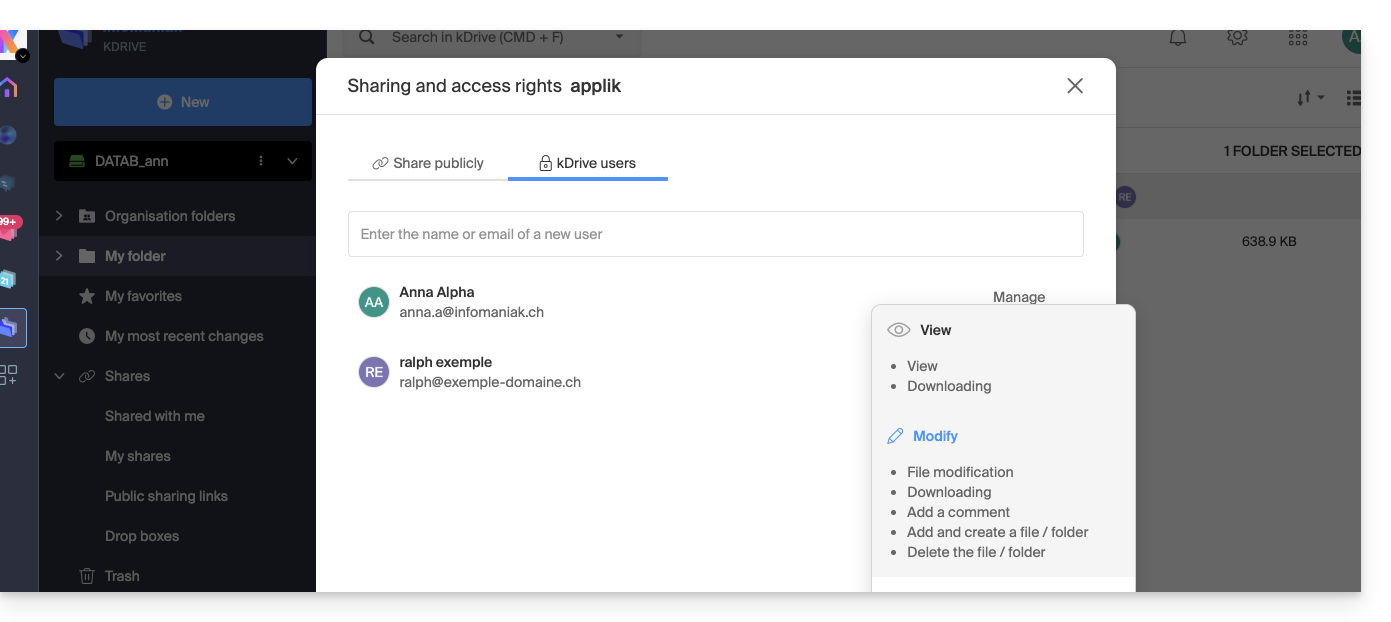Expand the DATAB_ann drive dropdown
The height and width of the screenshot is (622, 1391).
pos(292,161)
